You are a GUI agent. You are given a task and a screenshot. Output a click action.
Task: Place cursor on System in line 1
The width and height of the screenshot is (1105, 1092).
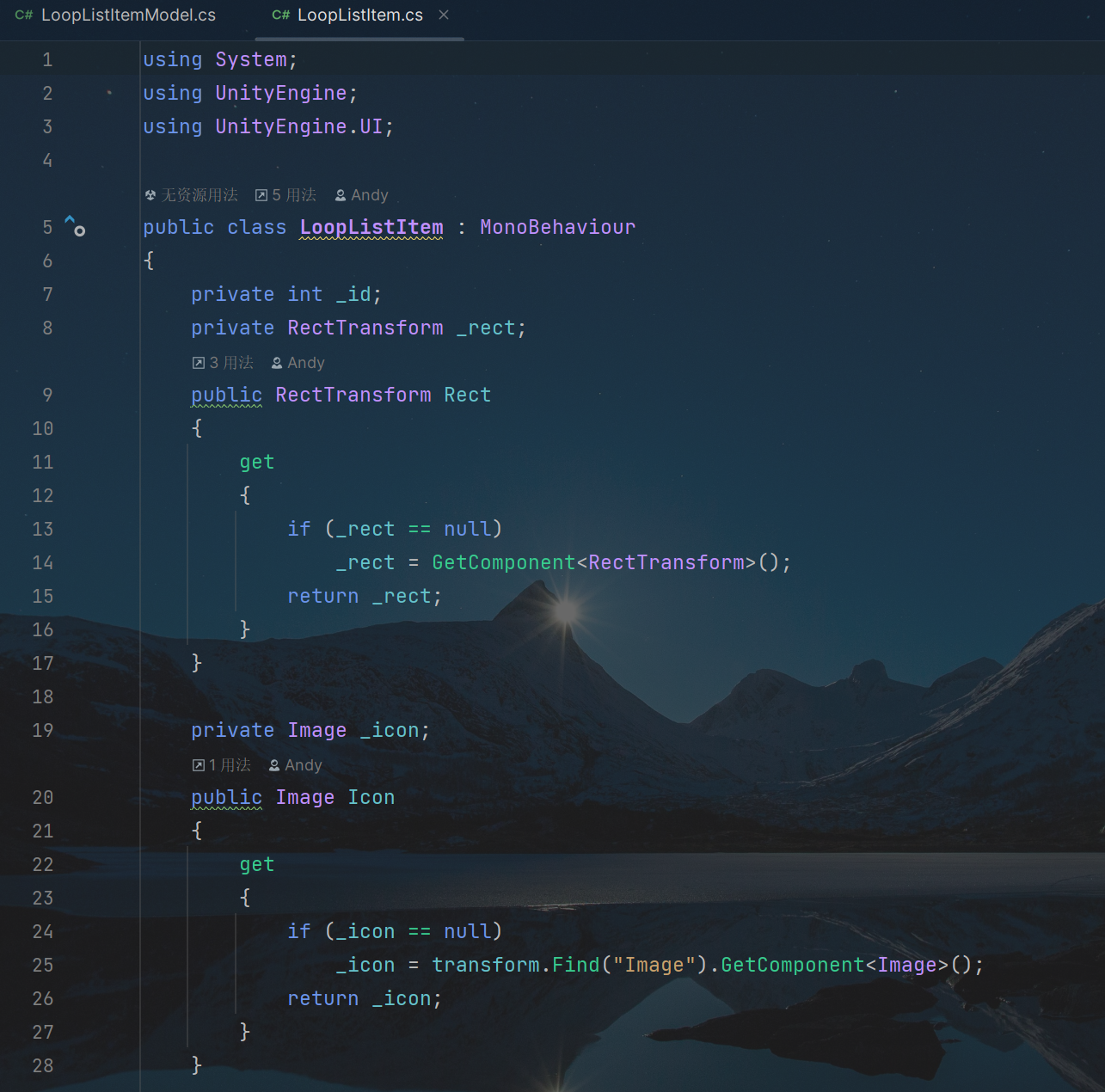[251, 59]
